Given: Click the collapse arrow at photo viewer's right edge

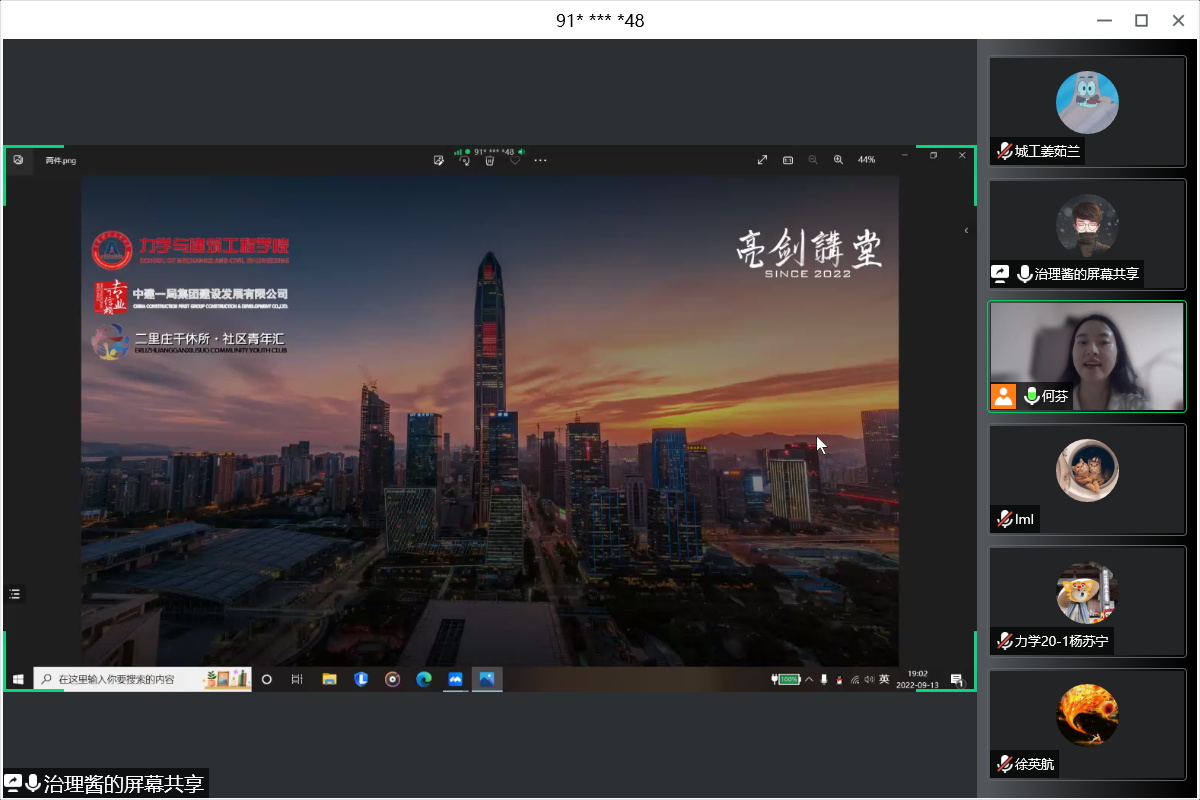Looking at the screenshot, I should (965, 230).
